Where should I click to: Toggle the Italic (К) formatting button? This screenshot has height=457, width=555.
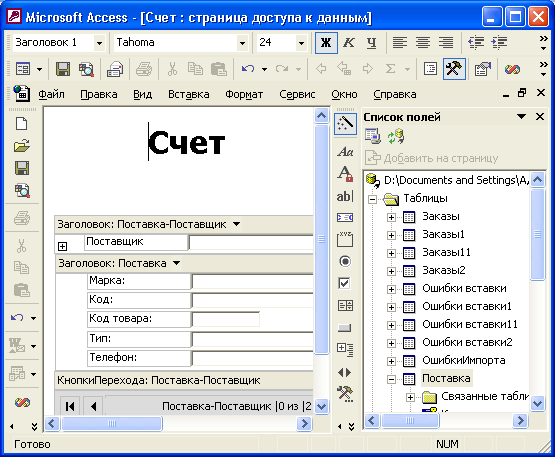click(x=349, y=43)
